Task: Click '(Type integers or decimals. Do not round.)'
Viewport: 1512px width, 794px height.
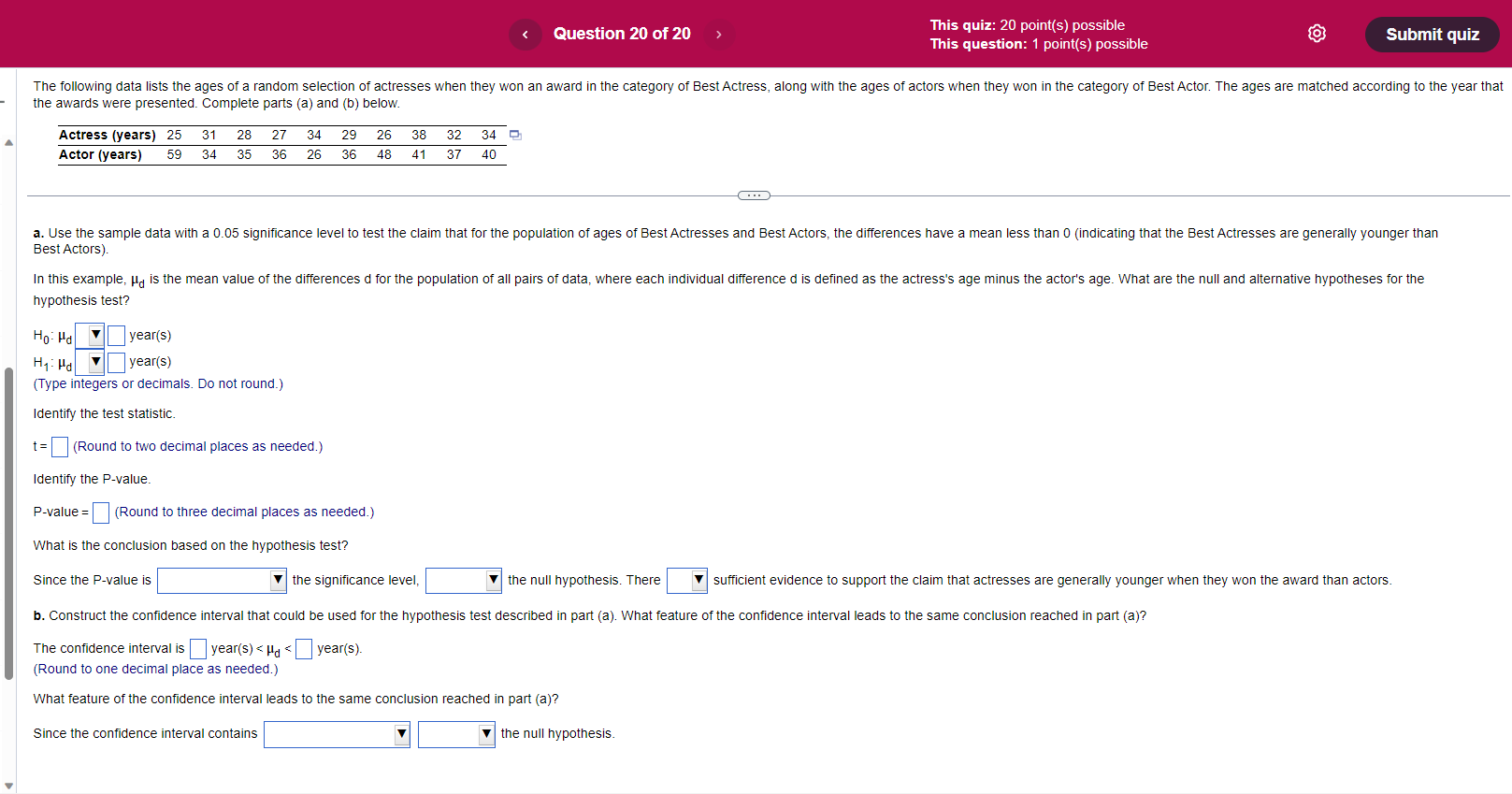Action: [x=158, y=383]
